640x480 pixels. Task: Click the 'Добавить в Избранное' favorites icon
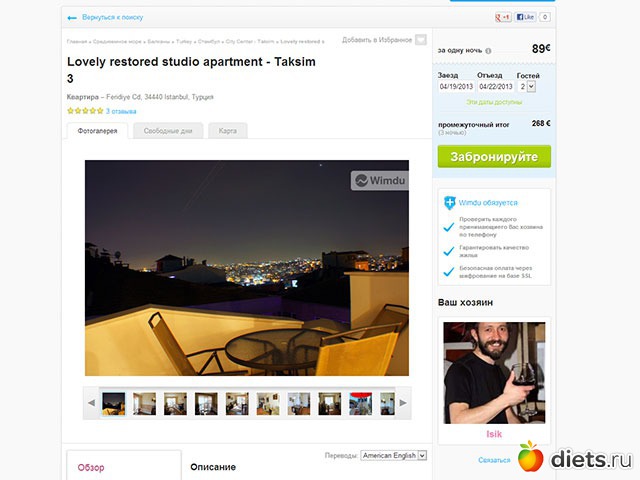pyautogui.click(x=421, y=40)
